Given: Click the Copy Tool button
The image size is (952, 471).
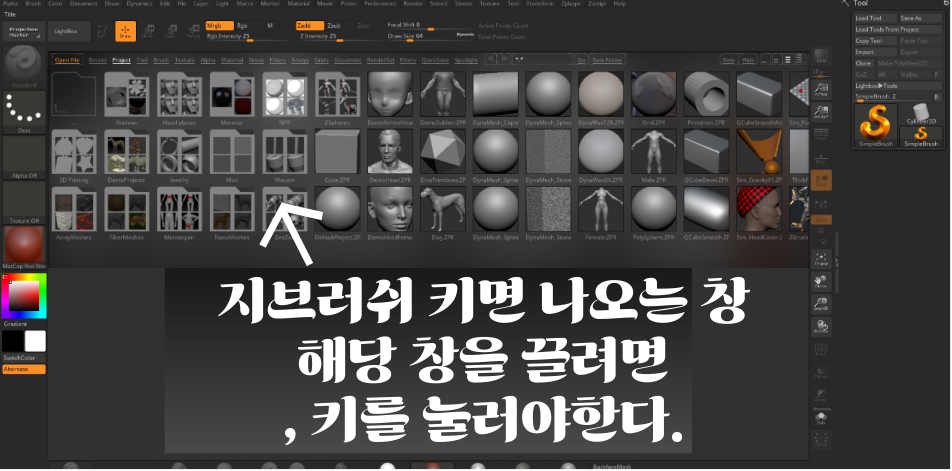Looking at the screenshot, I should coord(876,41).
